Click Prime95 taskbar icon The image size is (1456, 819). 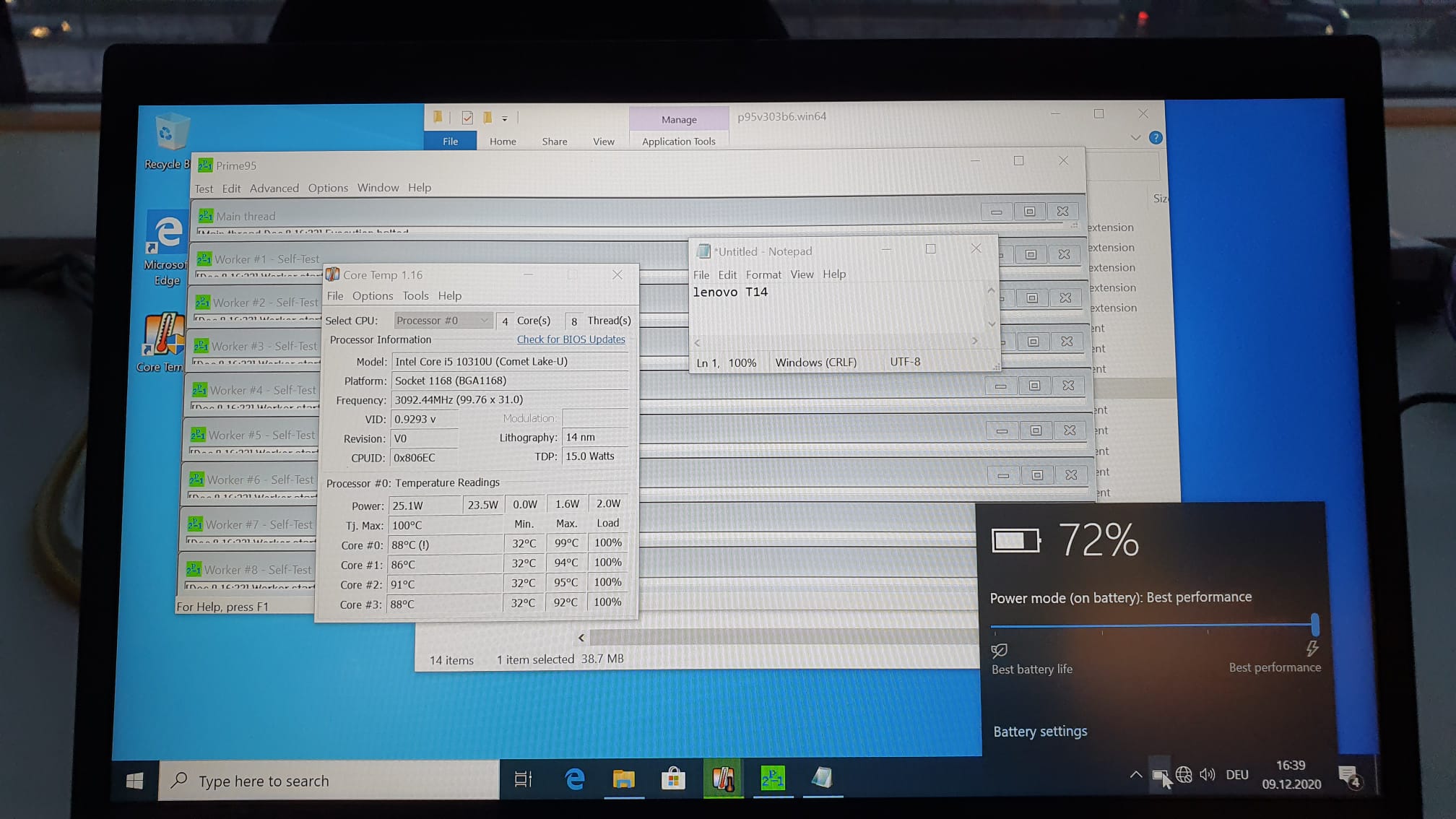[x=772, y=779]
